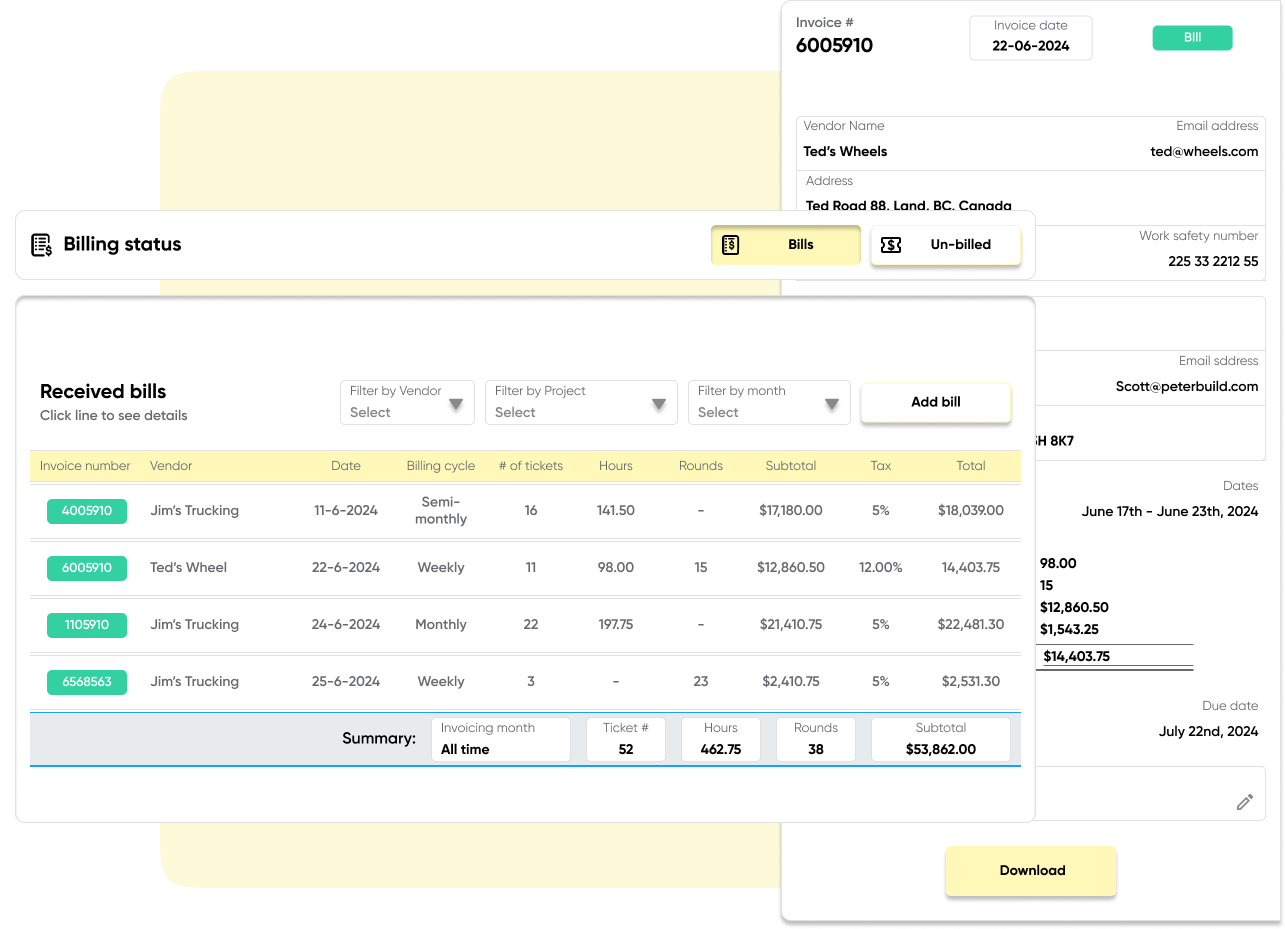Click the Invoicing month field showing All time
Screen dimensions: 1285x929
tap(500, 739)
